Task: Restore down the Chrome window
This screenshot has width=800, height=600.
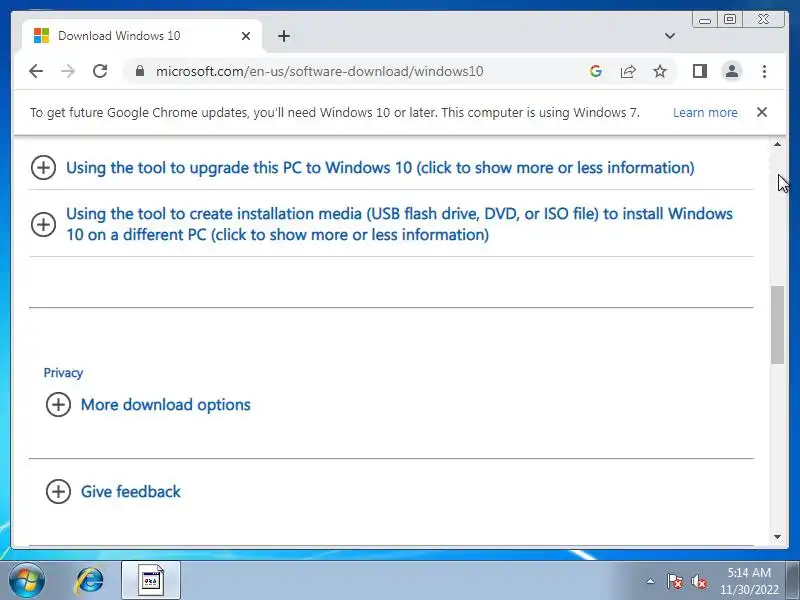Action: point(730,19)
